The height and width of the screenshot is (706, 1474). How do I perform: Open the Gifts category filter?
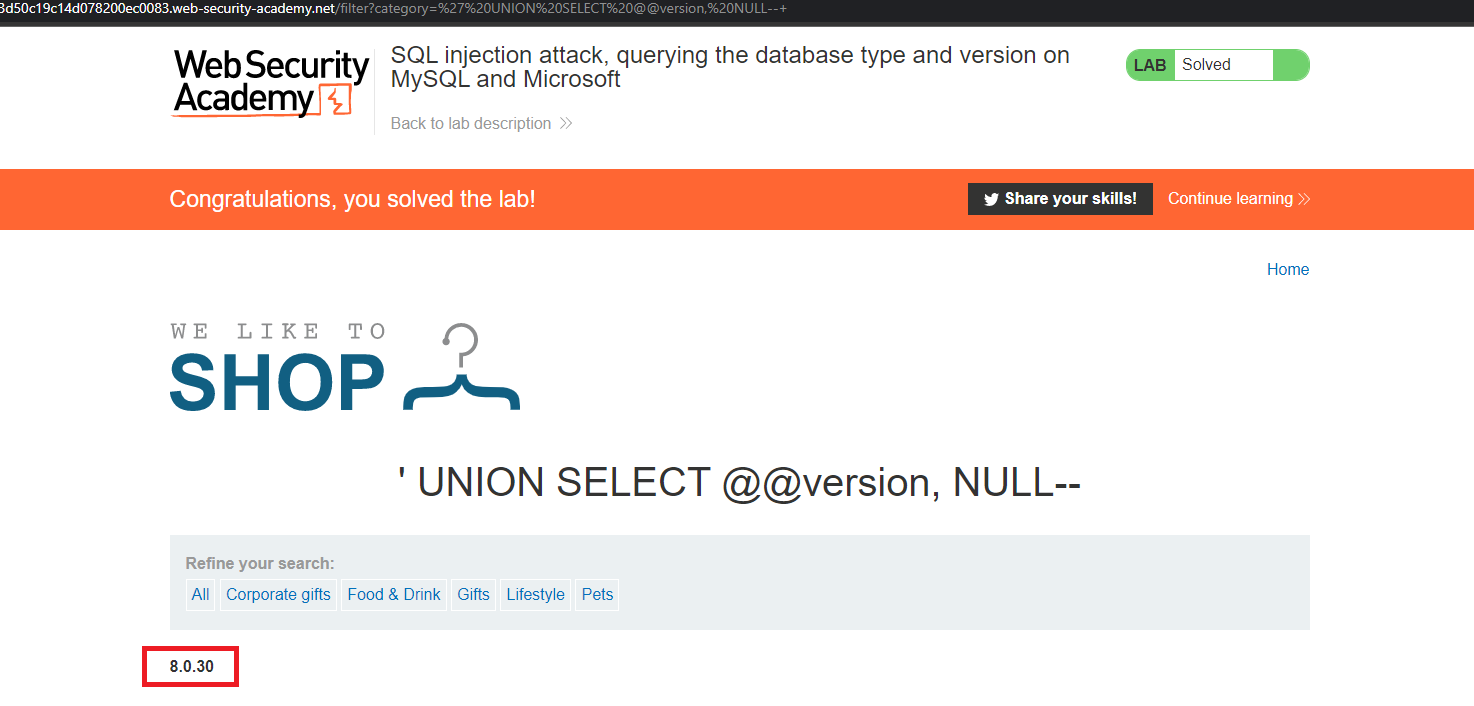point(473,595)
